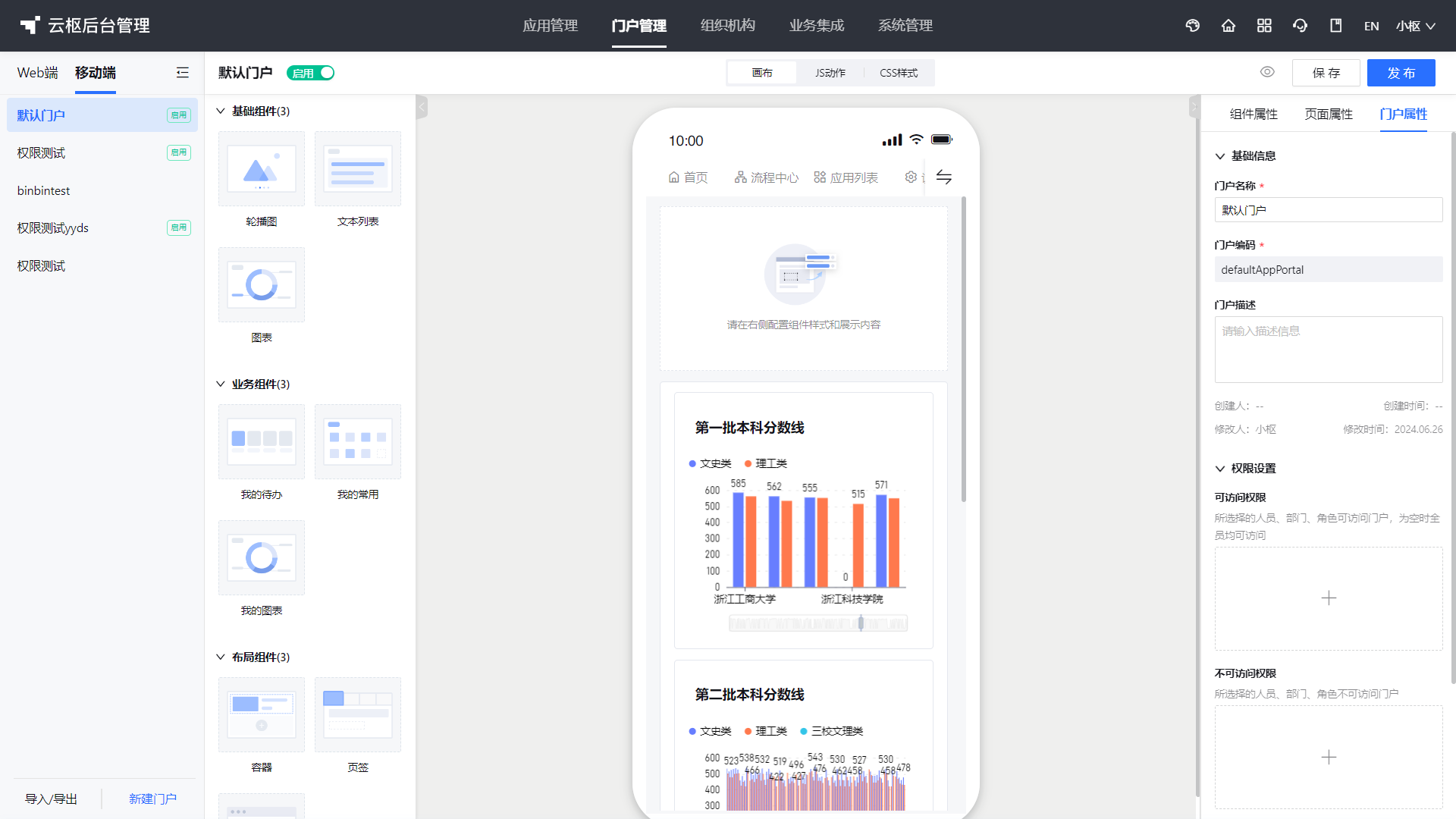The height and width of the screenshot is (819, 1456).
Task: Toggle the 启用 switch for 默认门户
Action: 310,73
